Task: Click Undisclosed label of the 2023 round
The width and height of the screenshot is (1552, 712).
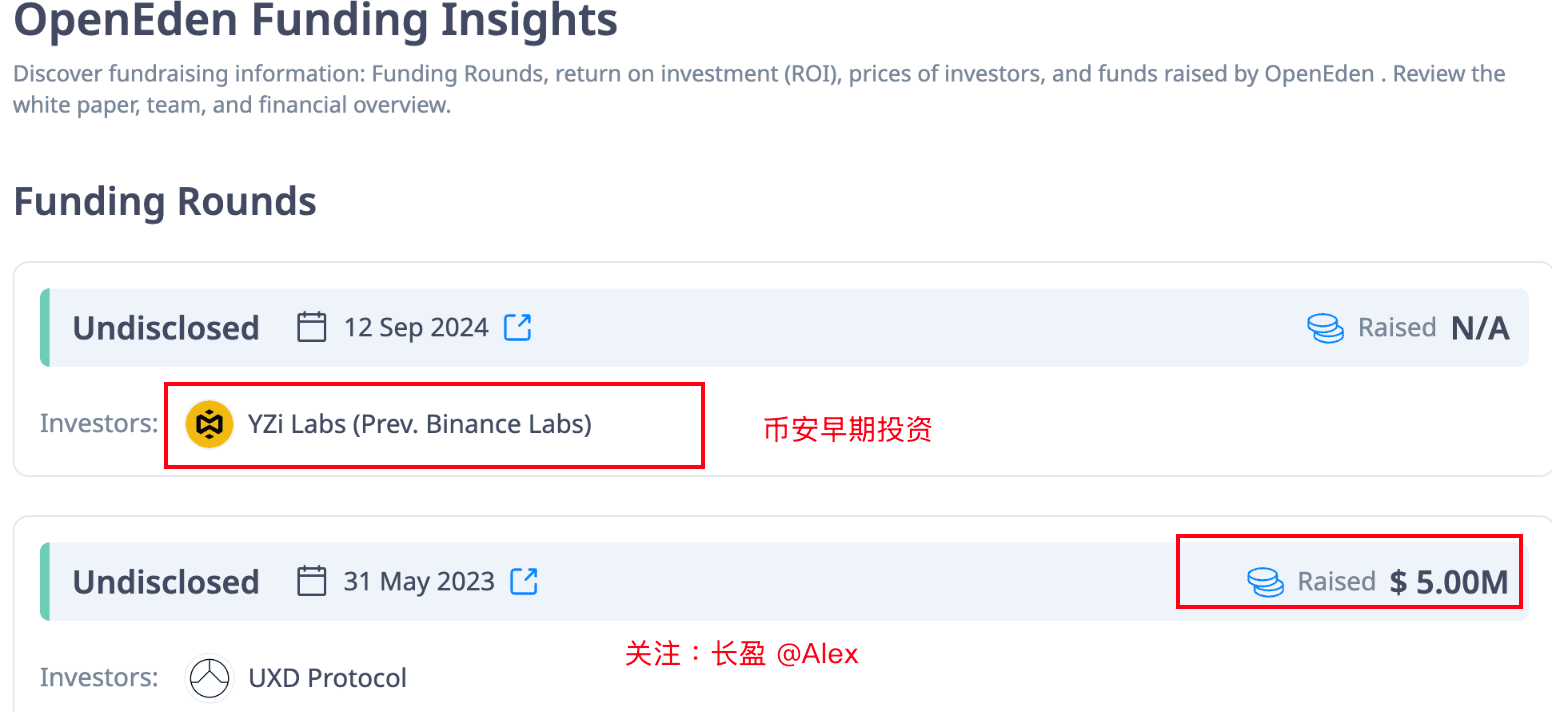Action: pos(166,582)
